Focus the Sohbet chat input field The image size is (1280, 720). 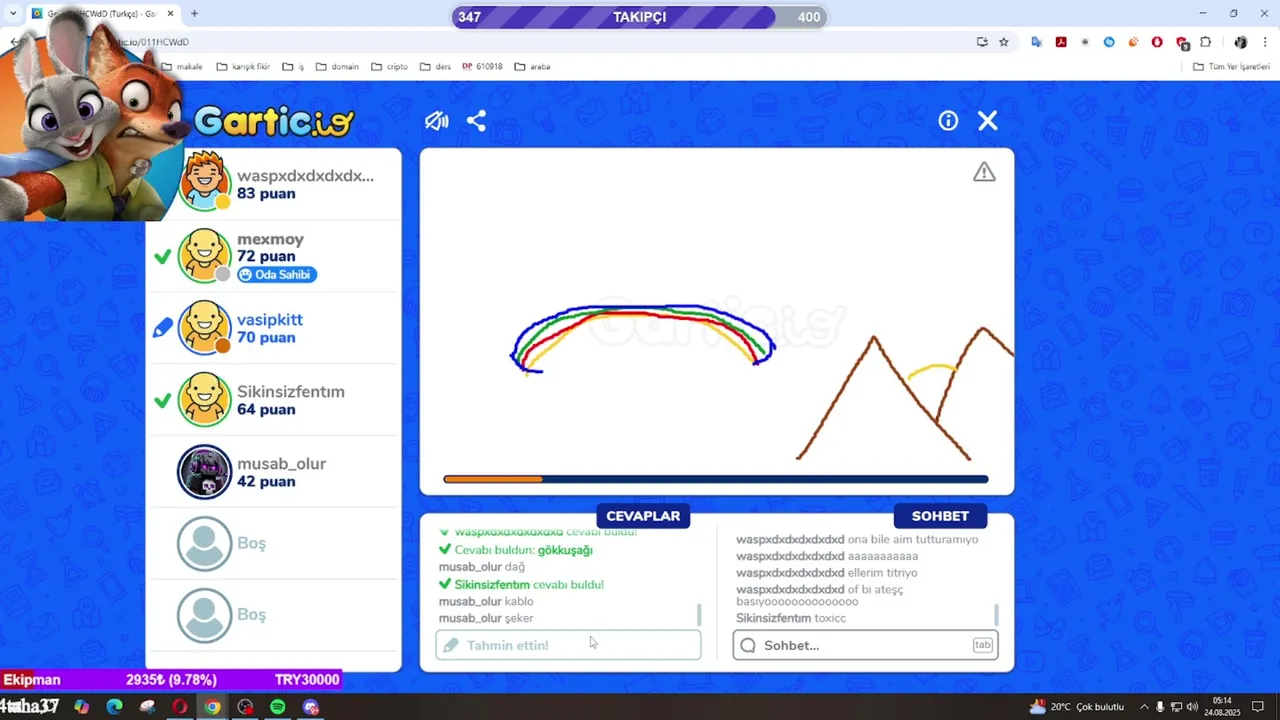pyautogui.click(x=865, y=645)
